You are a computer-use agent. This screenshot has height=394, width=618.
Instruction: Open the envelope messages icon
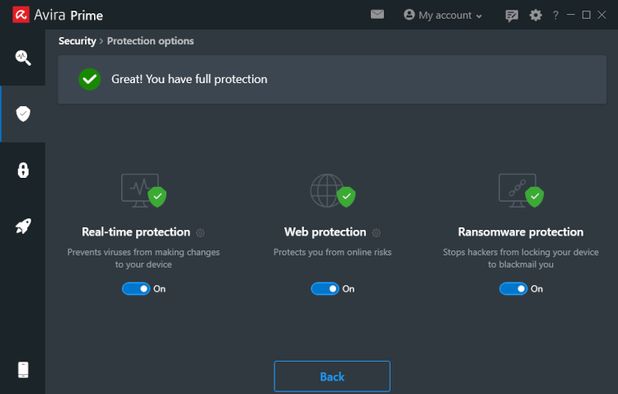click(x=377, y=15)
